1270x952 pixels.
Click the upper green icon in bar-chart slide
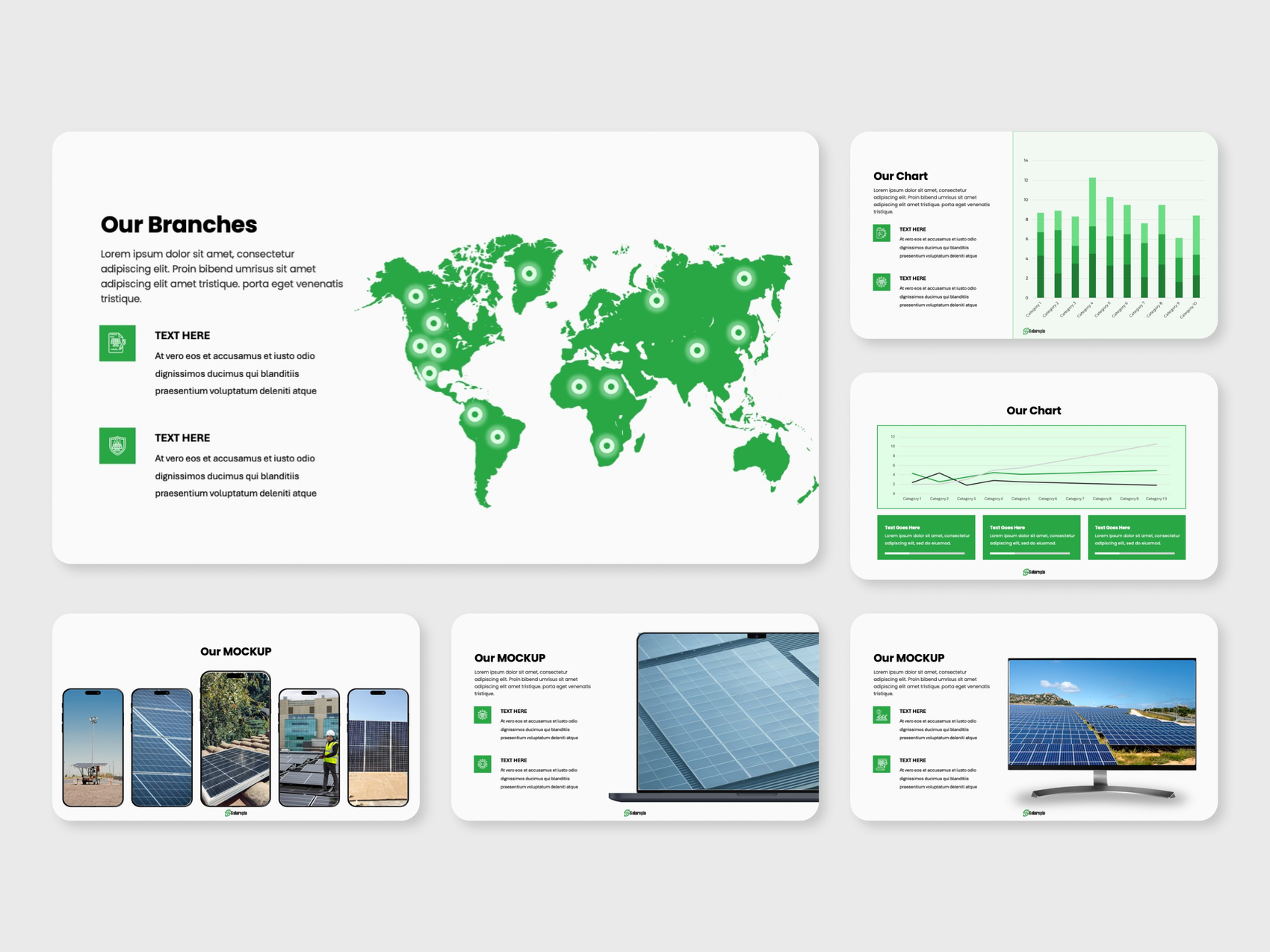(882, 233)
